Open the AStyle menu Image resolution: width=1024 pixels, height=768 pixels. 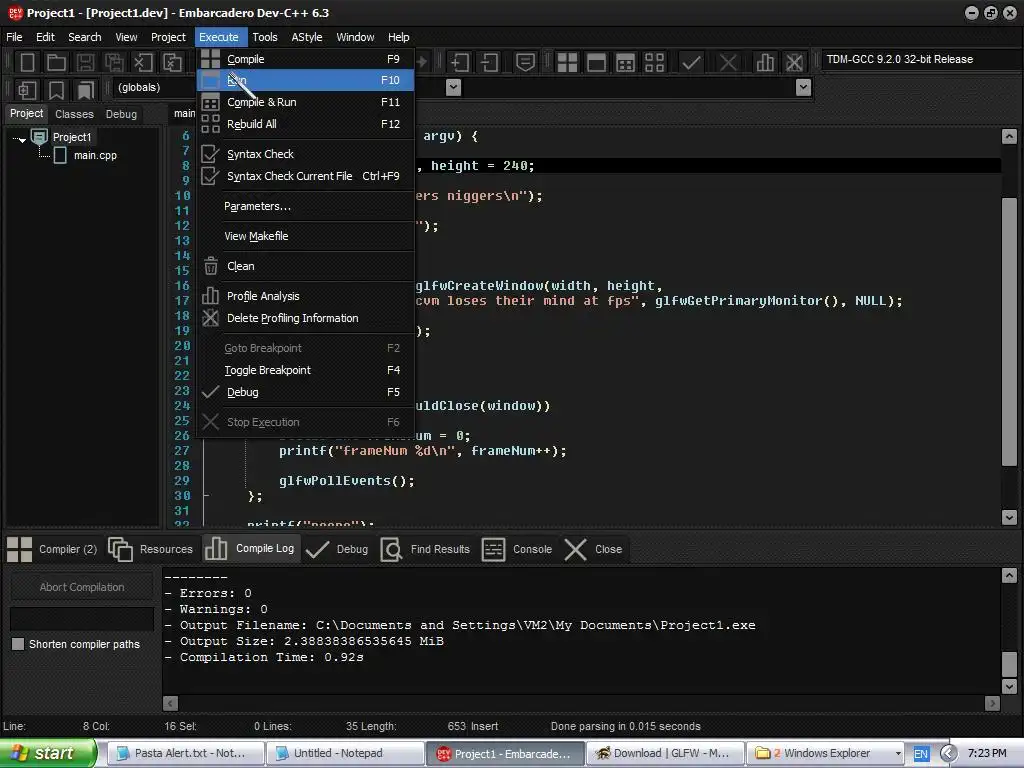[307, 37]
